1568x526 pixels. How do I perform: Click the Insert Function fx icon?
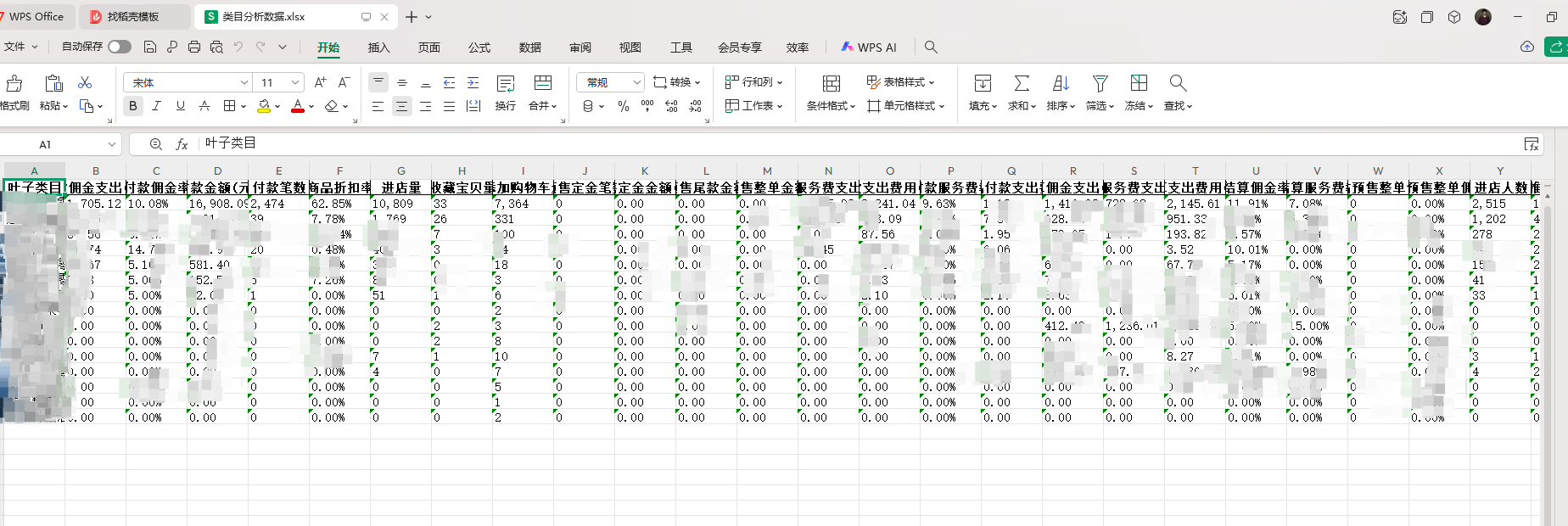(x=182, y=144)
